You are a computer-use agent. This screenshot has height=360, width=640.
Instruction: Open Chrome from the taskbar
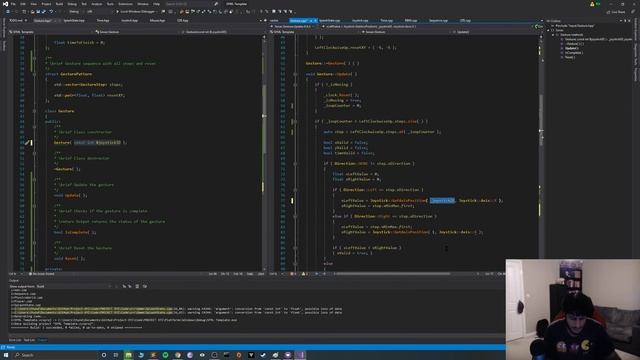178,355
